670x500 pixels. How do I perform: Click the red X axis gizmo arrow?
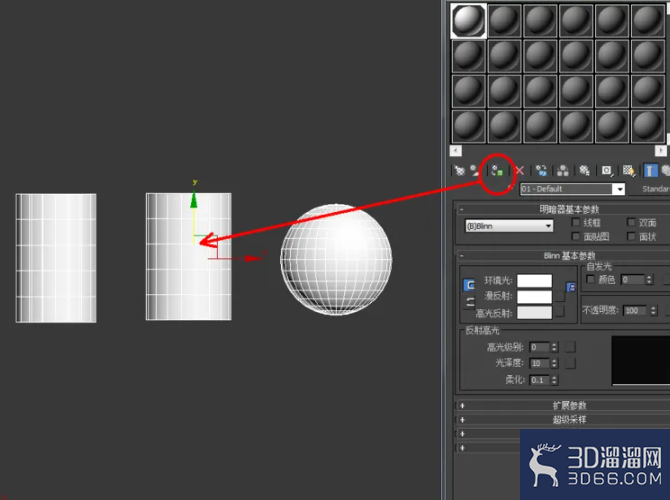(x=253, y=258)
